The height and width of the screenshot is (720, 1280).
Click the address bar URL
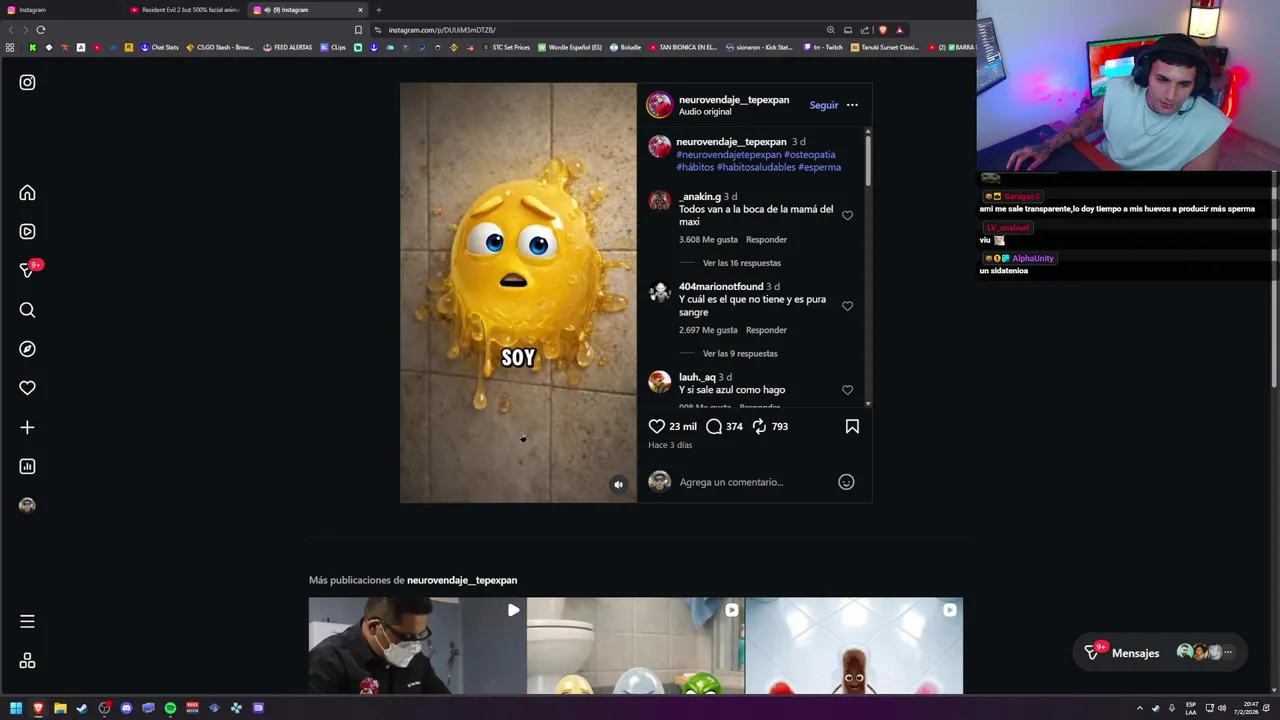pos(442,30)
